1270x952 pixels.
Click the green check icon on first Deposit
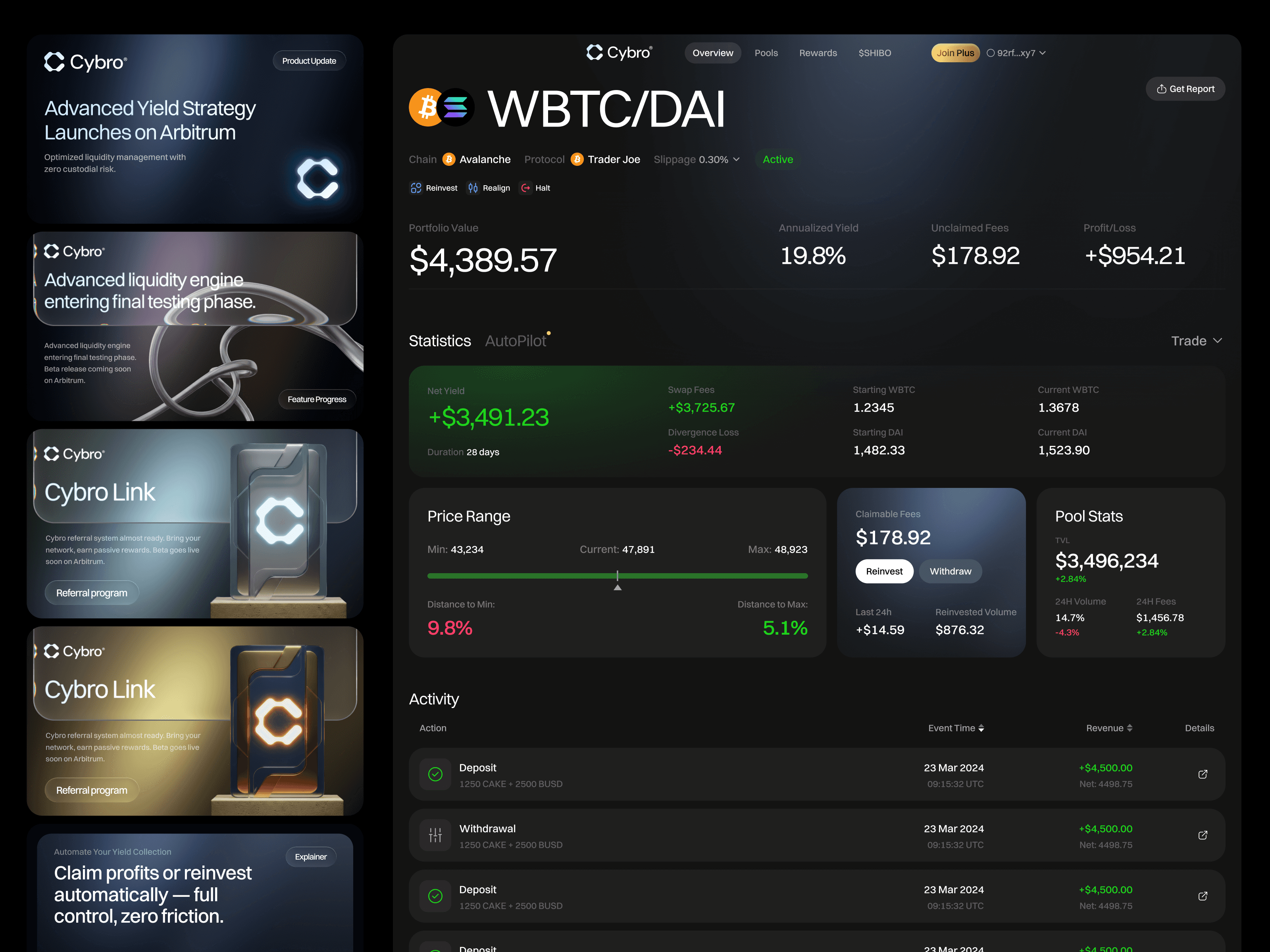[435, 774]
